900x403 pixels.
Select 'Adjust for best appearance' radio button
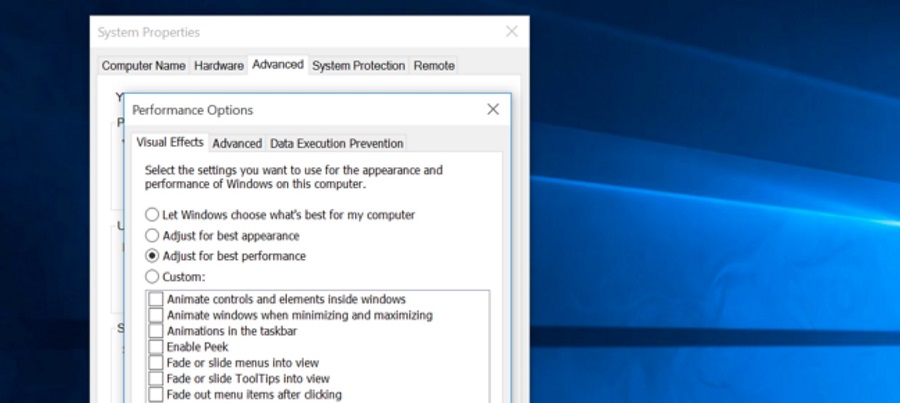point(152,236)
